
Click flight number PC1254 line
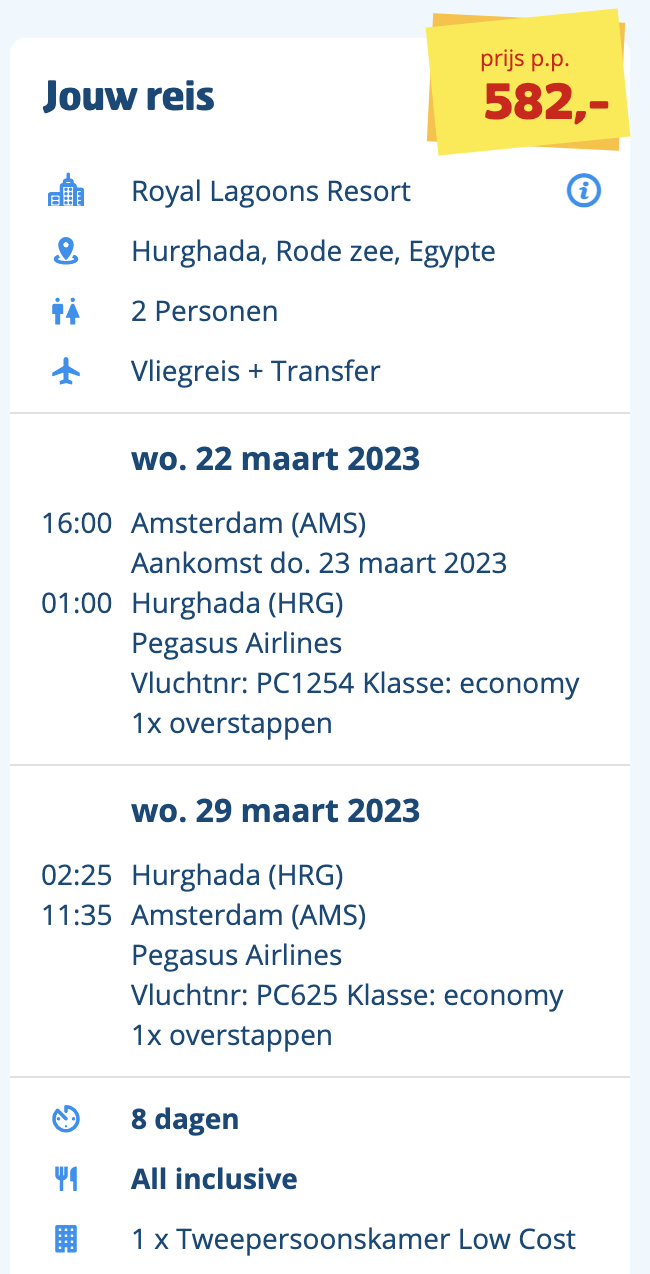coord(355,683)
